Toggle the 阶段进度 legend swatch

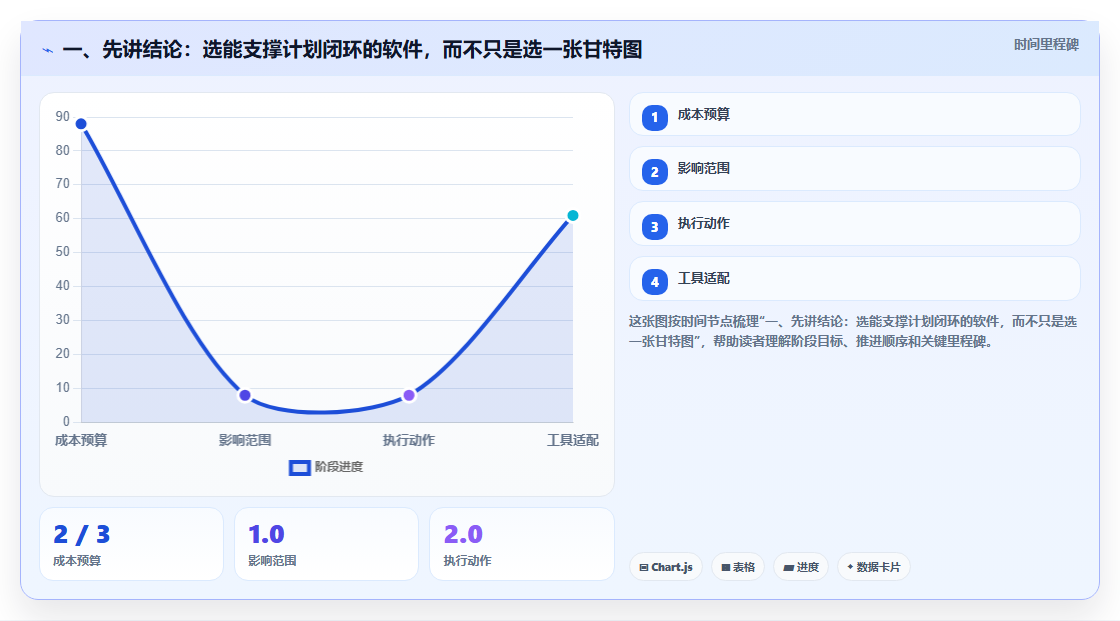(299, 468)
